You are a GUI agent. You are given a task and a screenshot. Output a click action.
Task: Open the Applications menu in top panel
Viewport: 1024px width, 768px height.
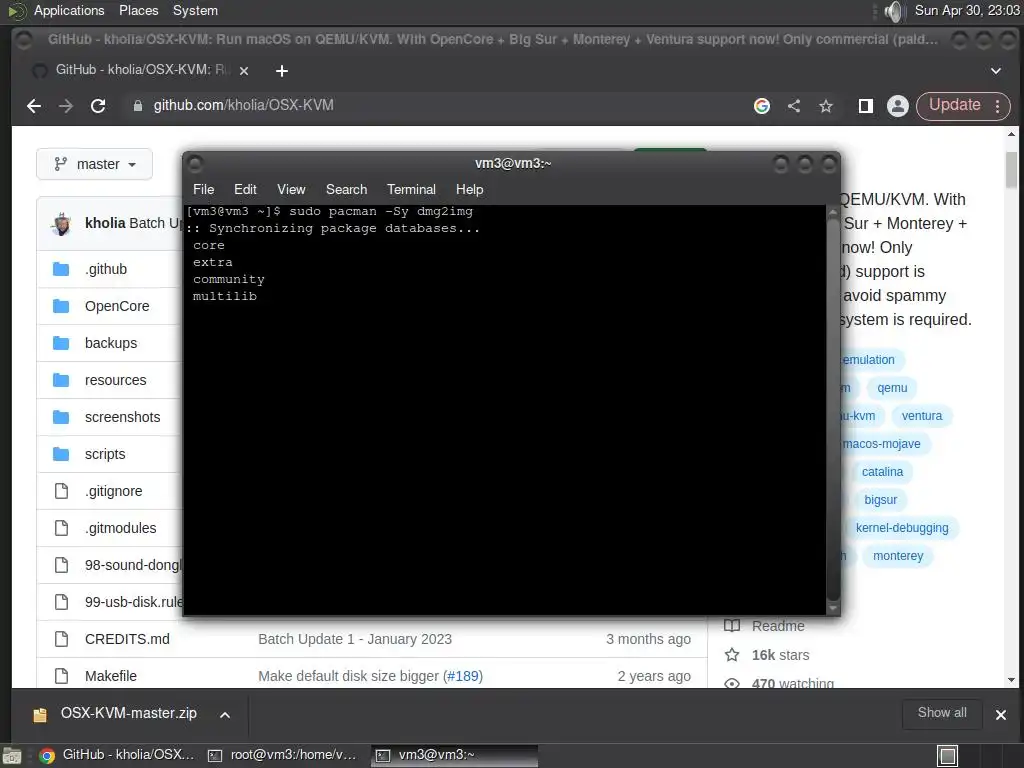pyautogui.click(x=69, y=10)
